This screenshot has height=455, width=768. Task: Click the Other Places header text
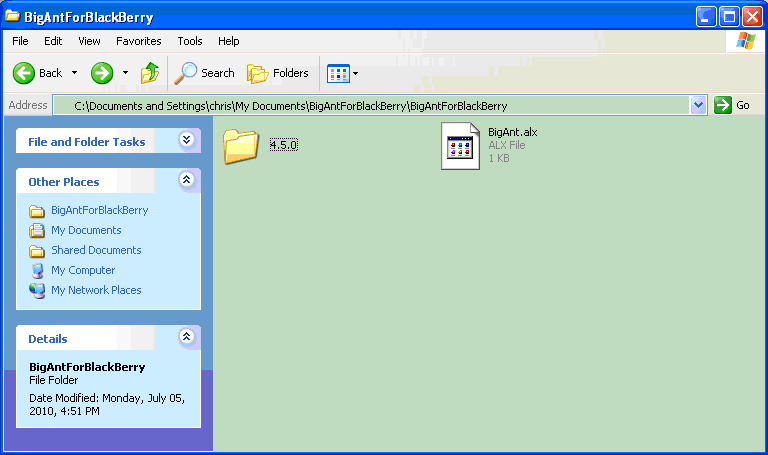[x=64, y=182]
